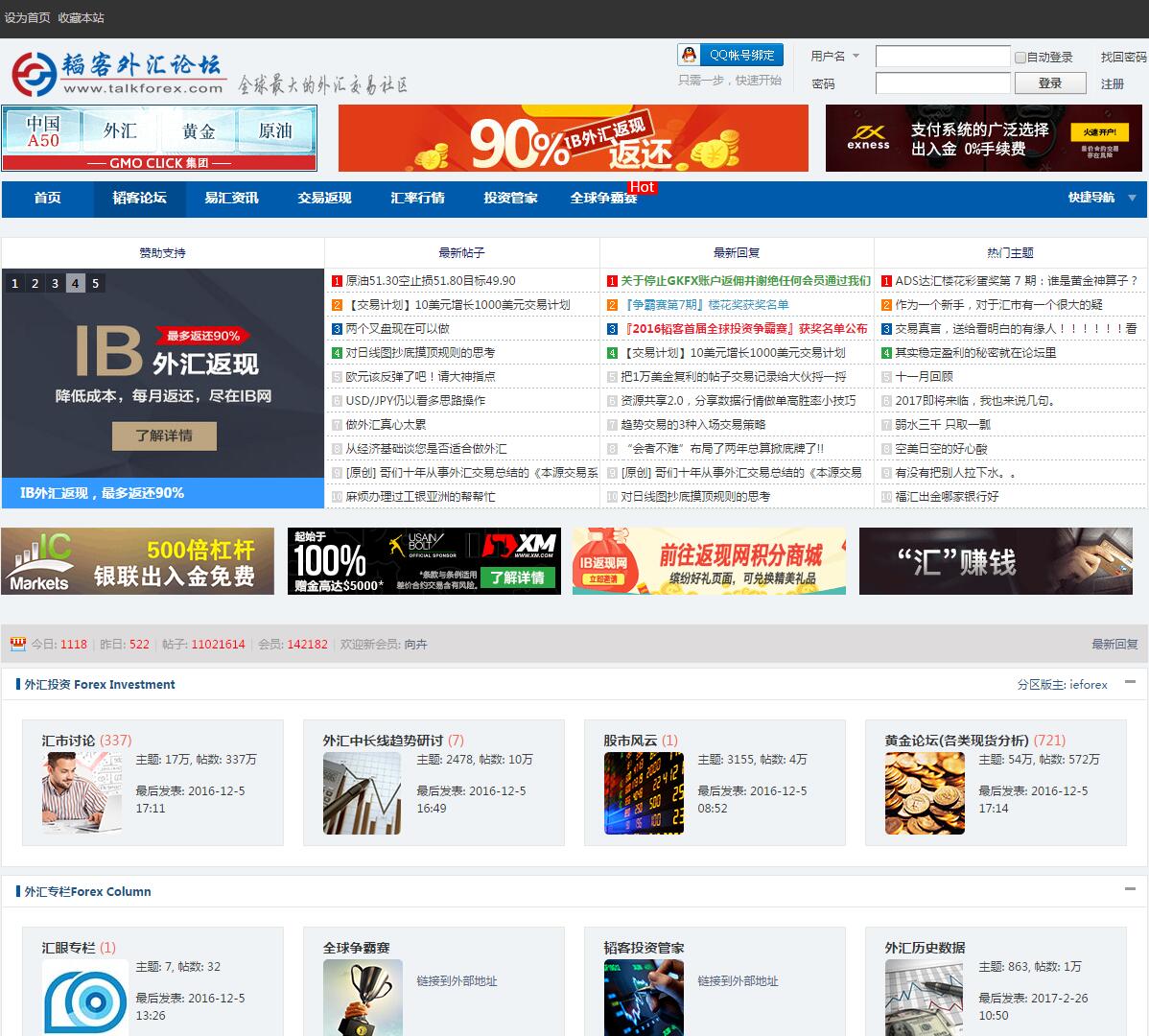Viewport: 1149px width, 1036px height.
Task: Focus the 密码 input field
Action: [943, 82]
